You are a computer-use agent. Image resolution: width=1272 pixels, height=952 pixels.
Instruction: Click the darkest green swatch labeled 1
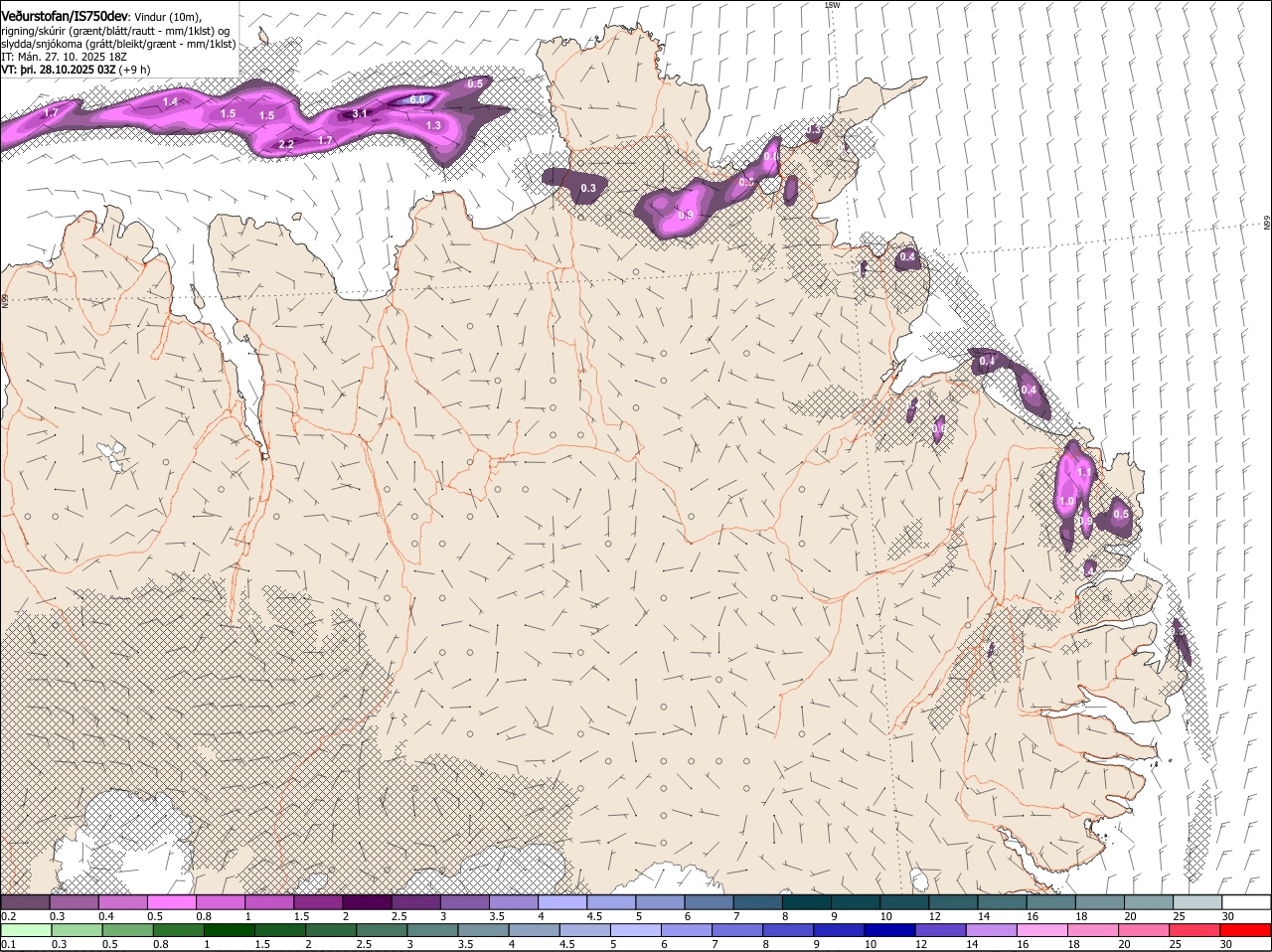(x=229, y=931)
